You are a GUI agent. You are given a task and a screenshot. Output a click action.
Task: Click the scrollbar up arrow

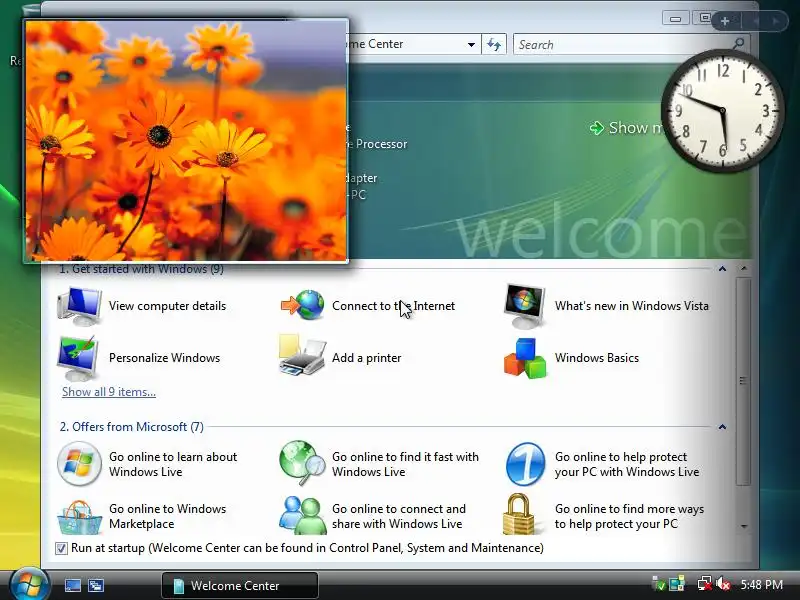744,268
